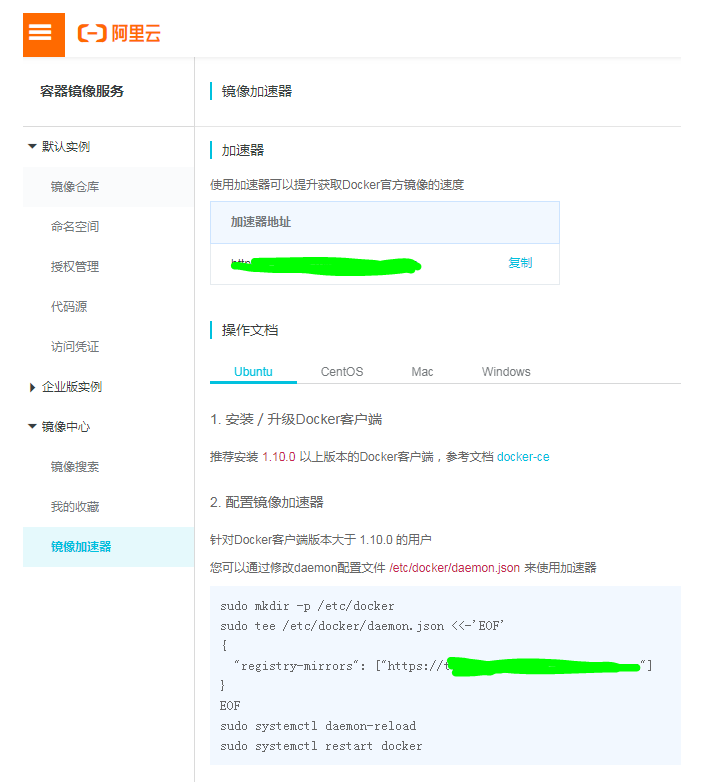Collapse the 默认实例 section
The height and width of the screenshot is (782, 708).
(x=59, y=147)
